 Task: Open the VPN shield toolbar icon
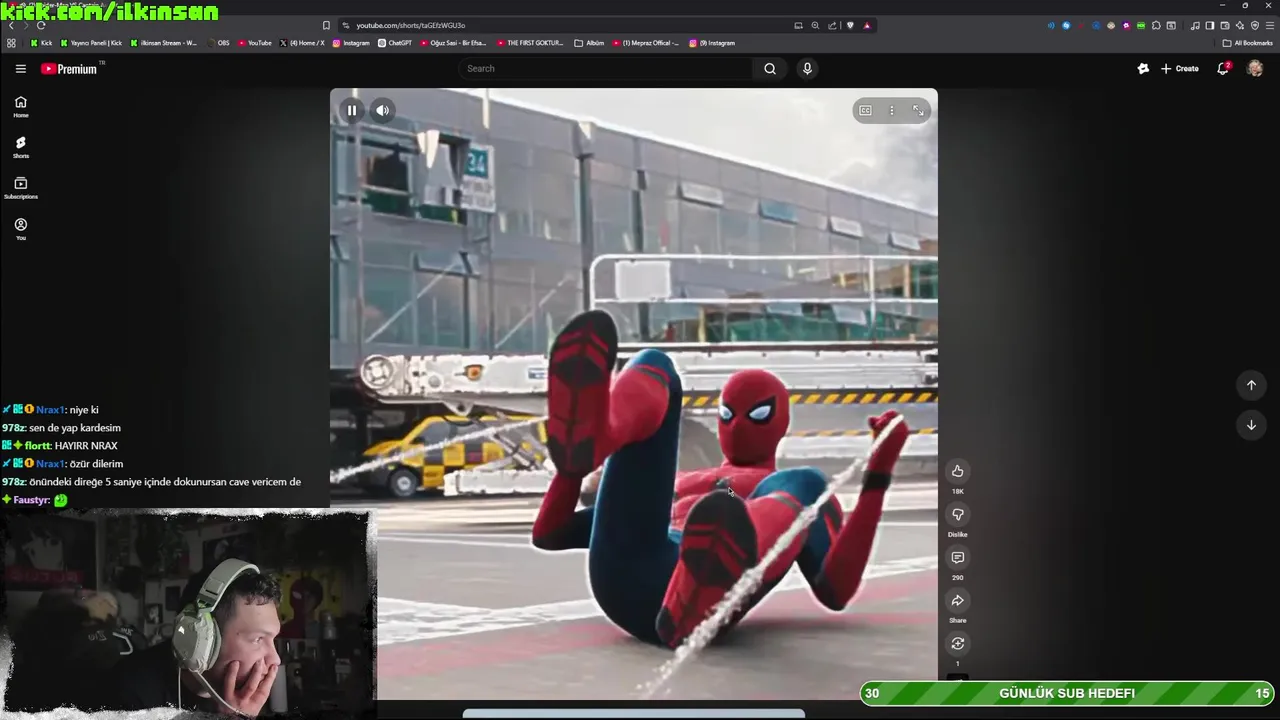point(1255,25)
